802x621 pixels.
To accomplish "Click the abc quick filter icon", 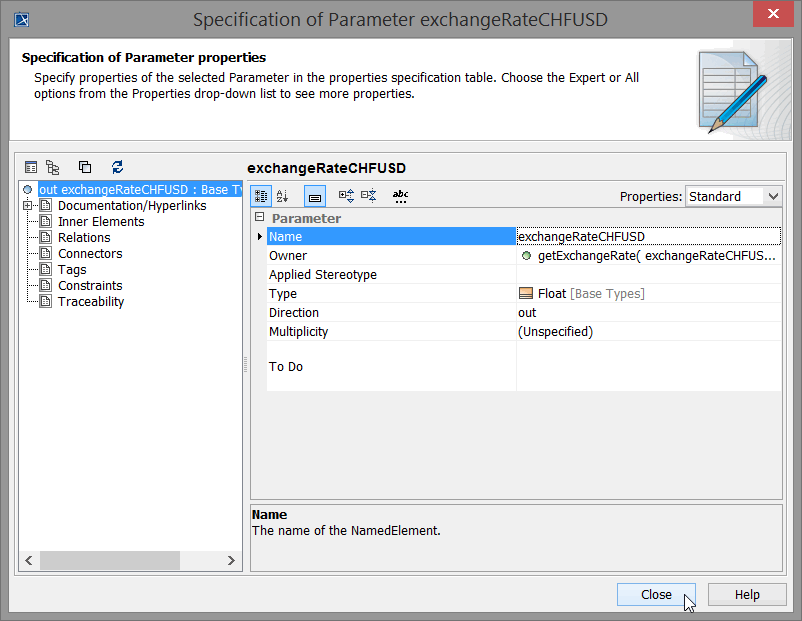I will tap(400, 197).
